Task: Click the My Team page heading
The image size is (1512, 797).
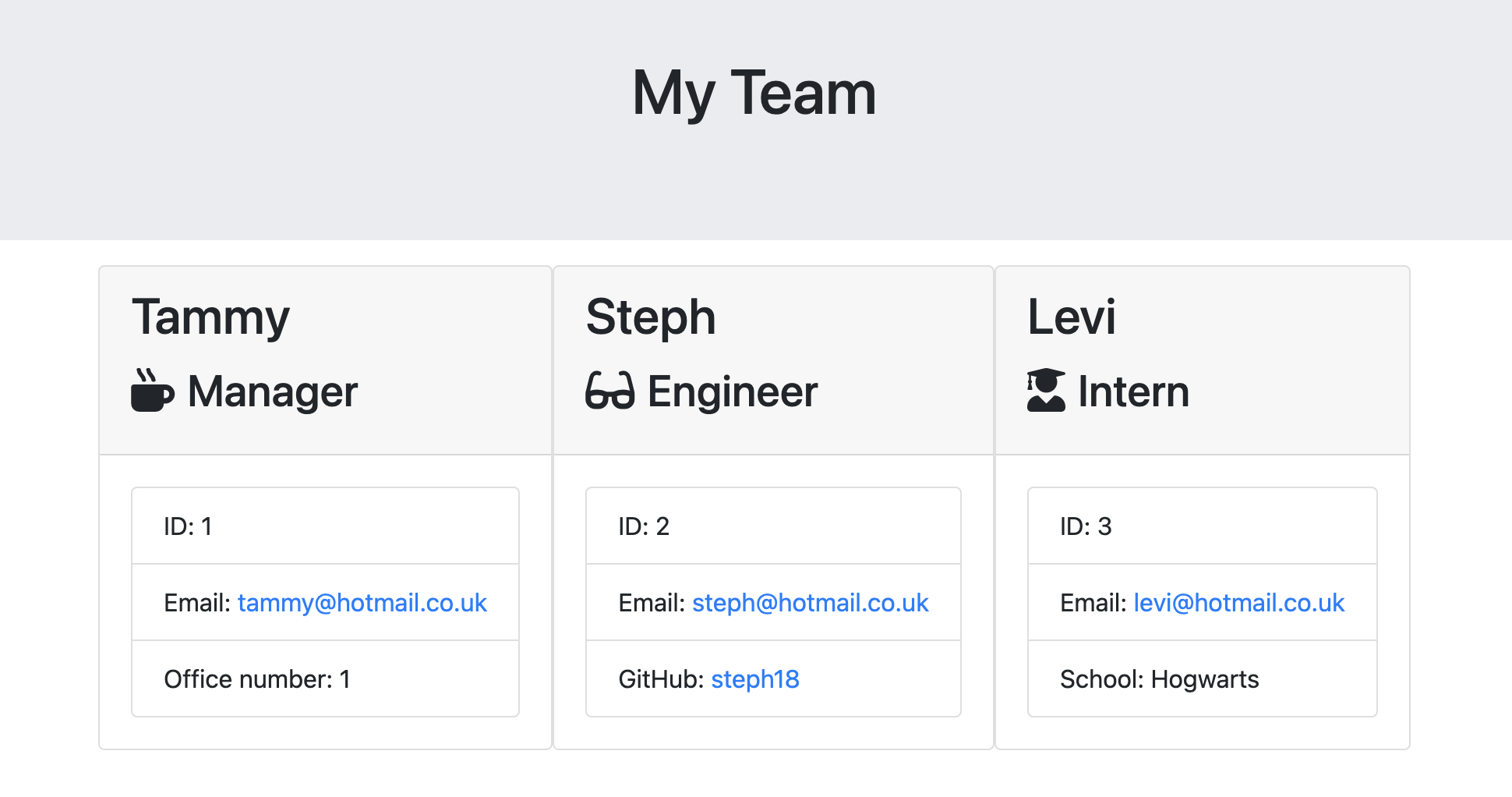Action: pos(754,93)
